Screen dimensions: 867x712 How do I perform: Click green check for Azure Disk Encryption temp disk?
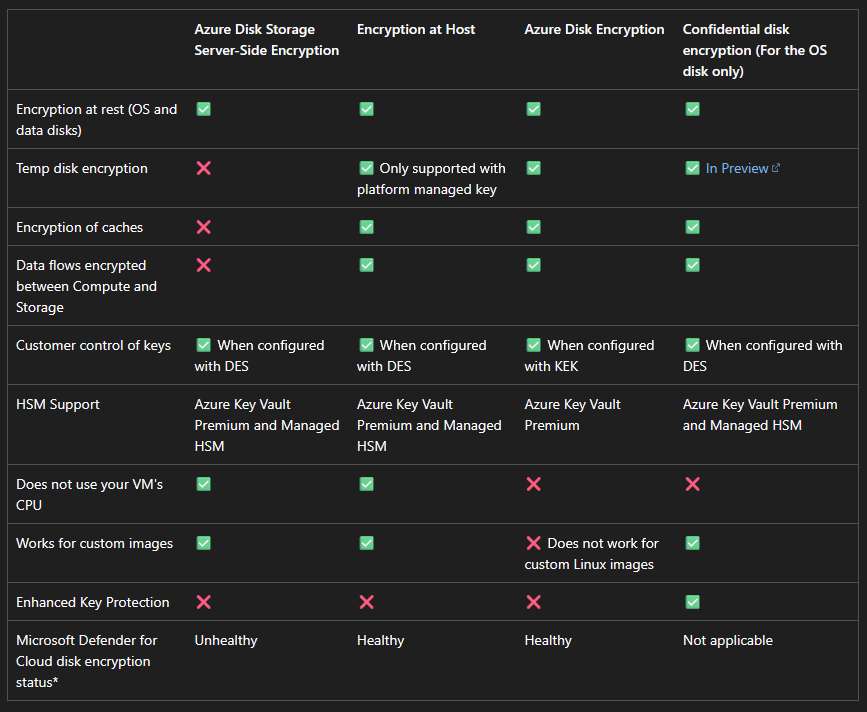coord(533,168)
